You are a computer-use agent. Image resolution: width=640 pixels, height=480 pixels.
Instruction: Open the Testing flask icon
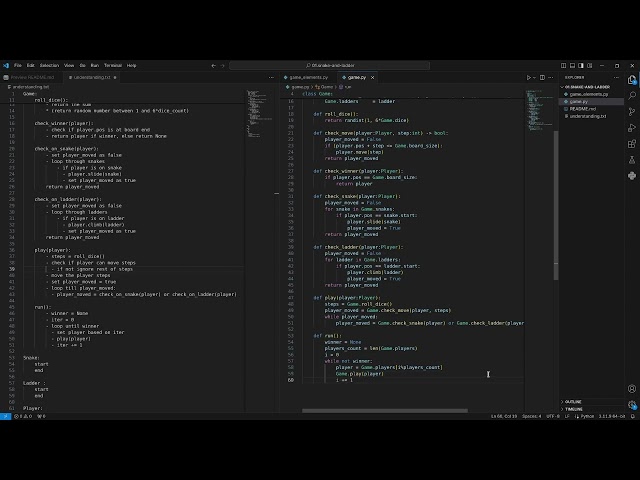(x=632, y=160)
